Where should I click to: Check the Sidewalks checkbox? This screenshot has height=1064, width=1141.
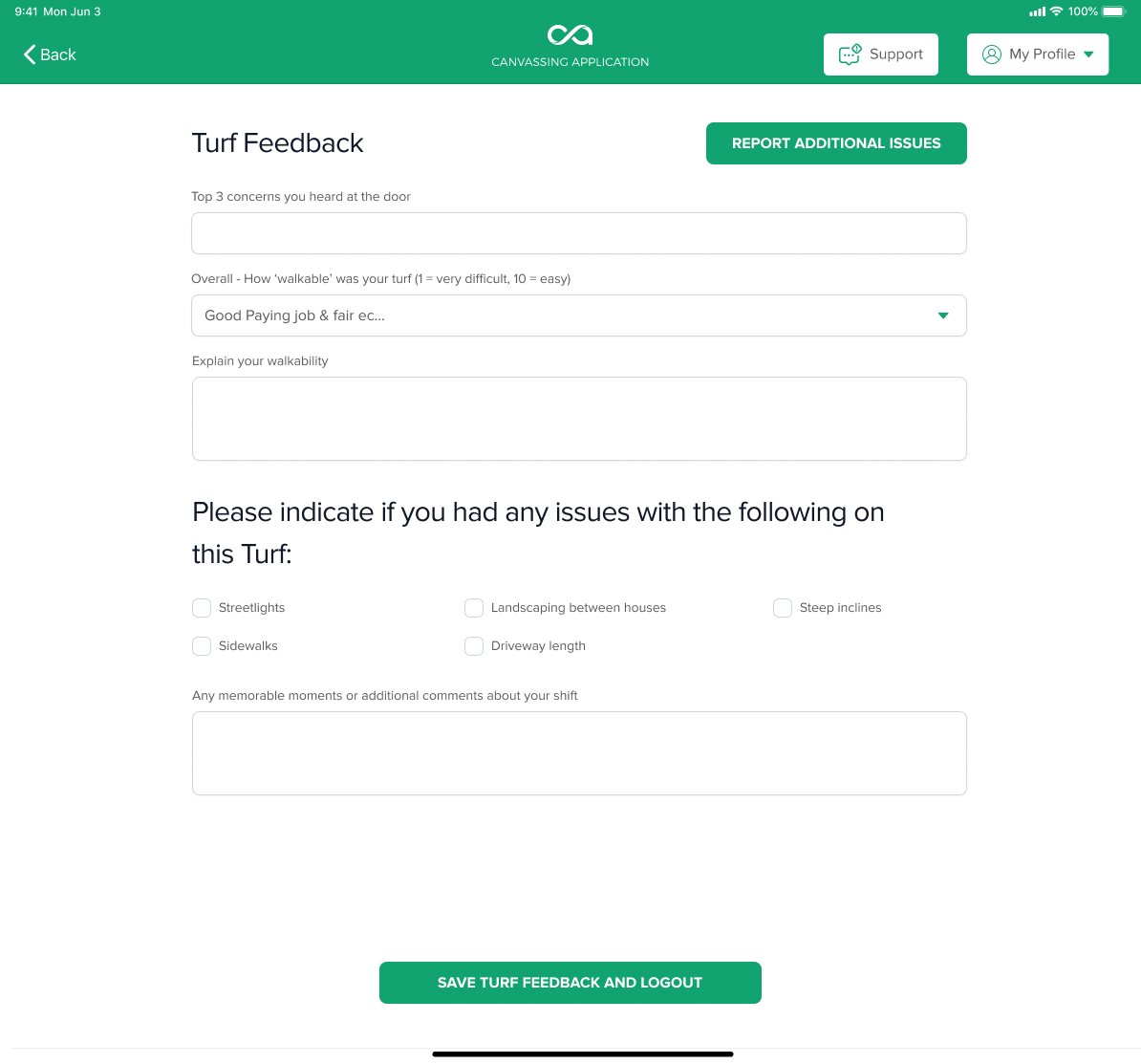coord(202,646)
